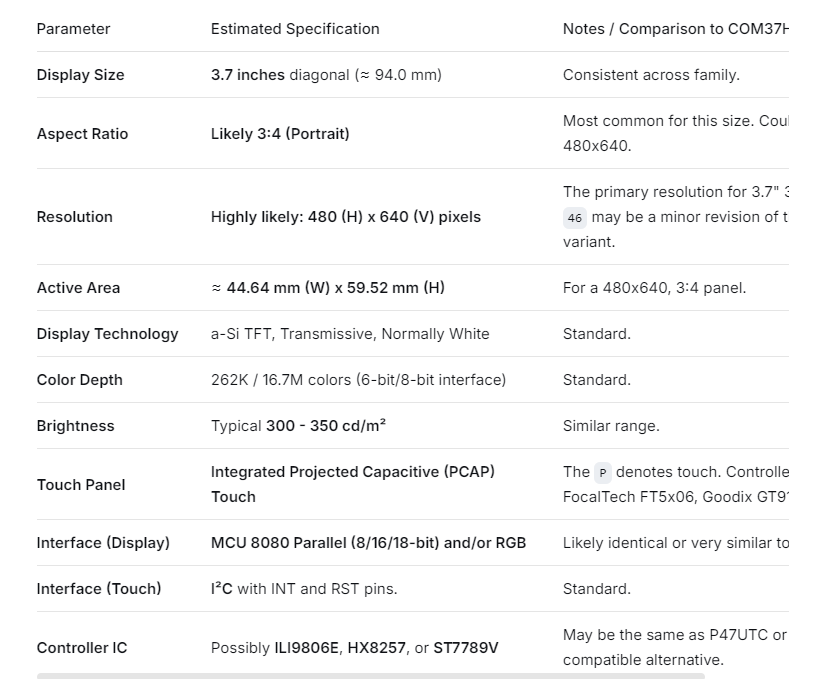Click the Likely 3:4 (Portrait) cell
The width and height of the screenshot is (830, 679).
pyautogui.click(x=280, y=134)
